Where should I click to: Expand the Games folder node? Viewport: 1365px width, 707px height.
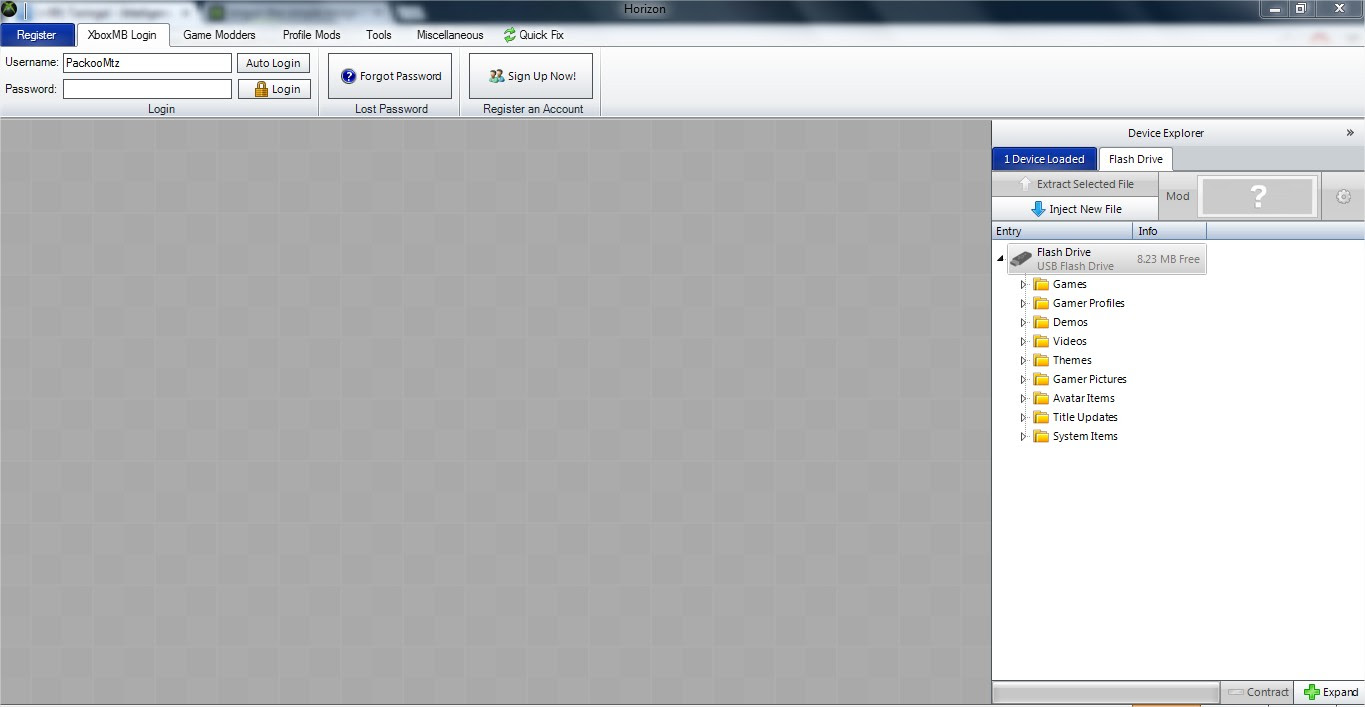coord(1023,285)
